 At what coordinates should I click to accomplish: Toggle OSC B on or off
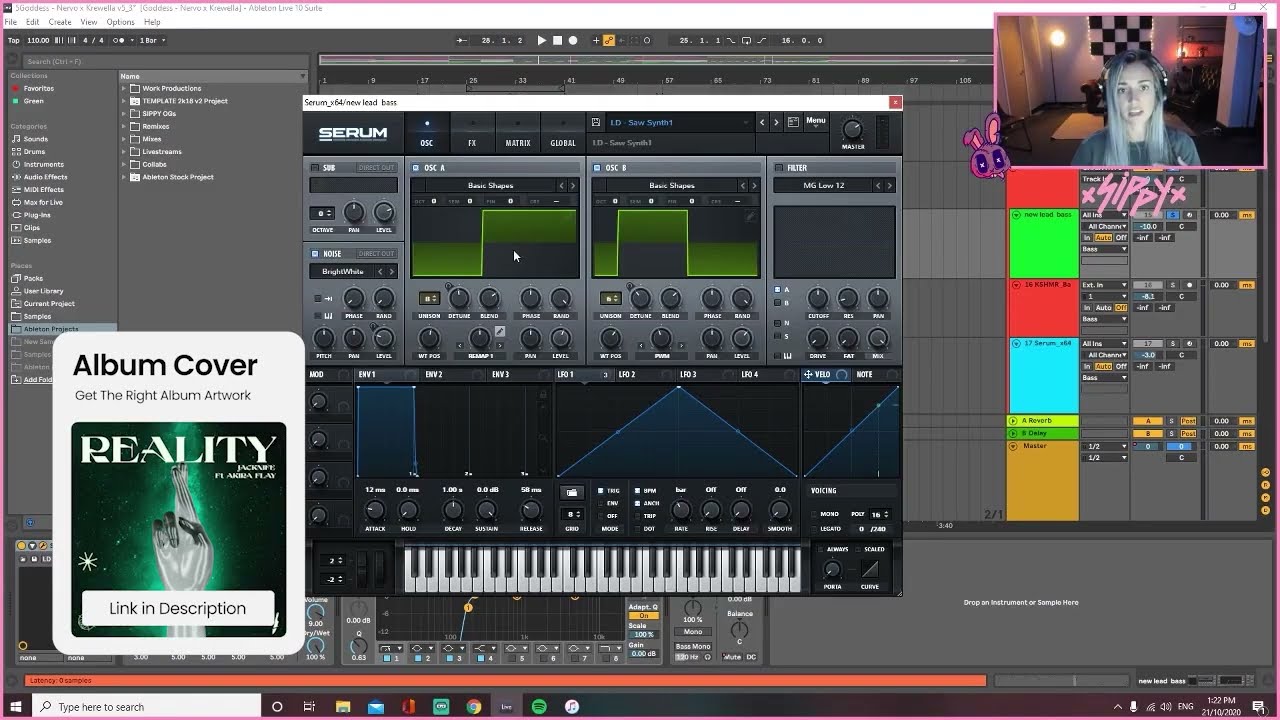click(597, 168)
